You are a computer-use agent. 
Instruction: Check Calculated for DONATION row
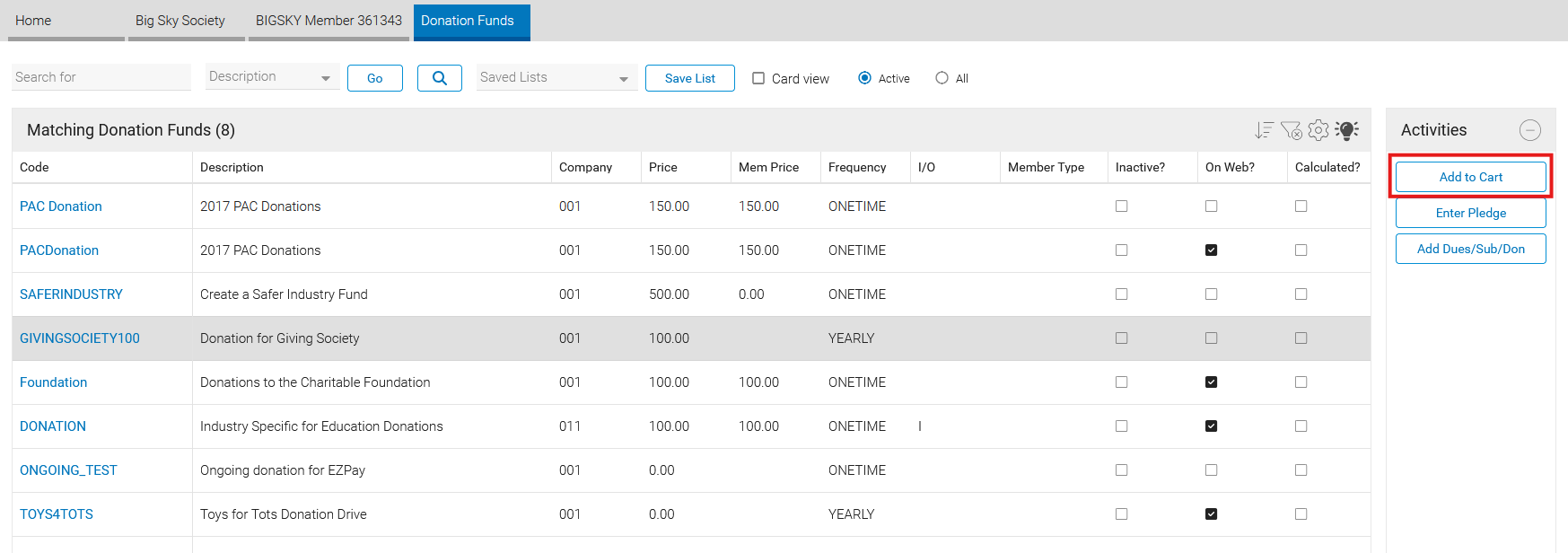pyautogui.click(x=1301, y=426)
